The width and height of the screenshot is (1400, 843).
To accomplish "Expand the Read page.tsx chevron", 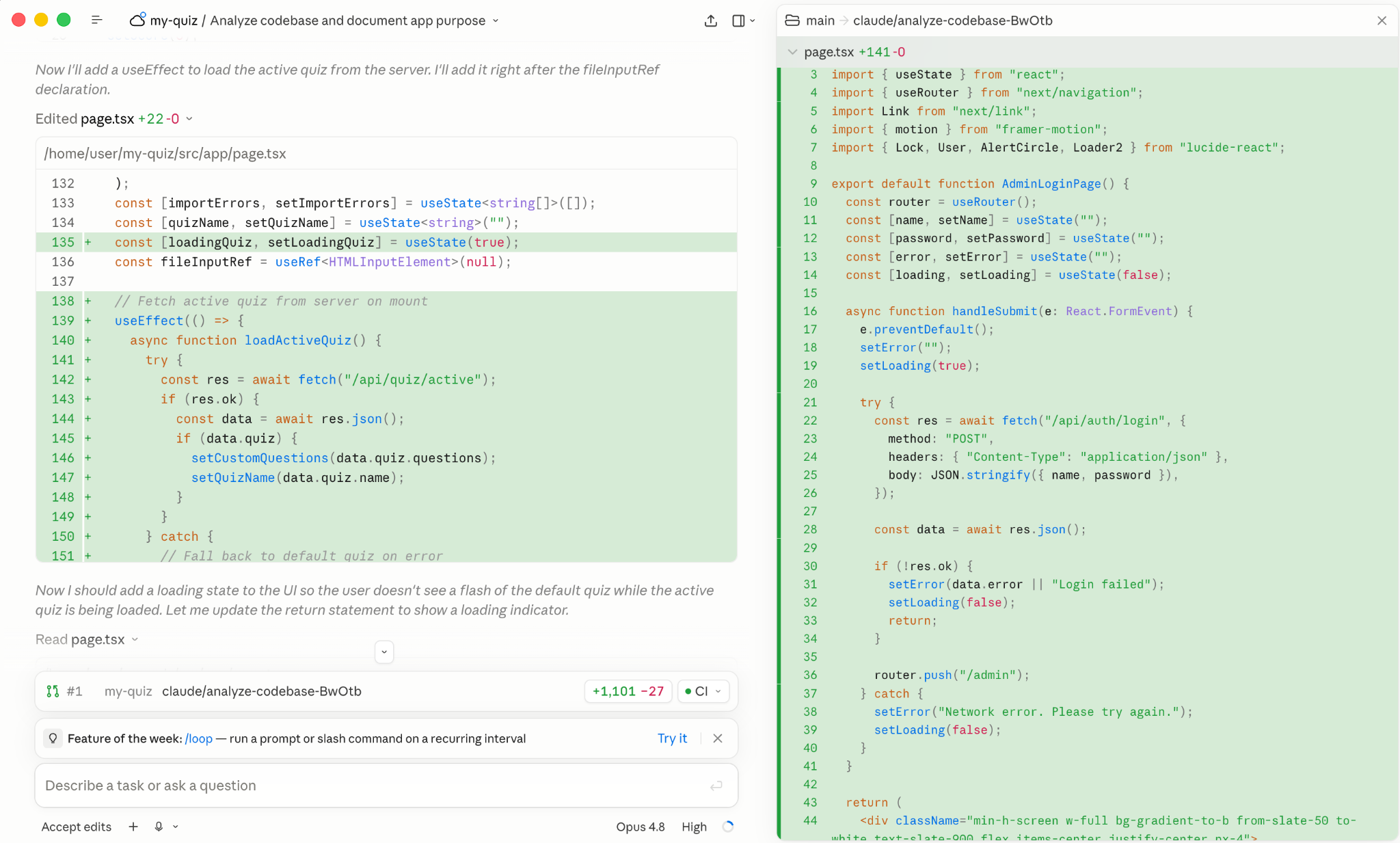I will (135, 639).
